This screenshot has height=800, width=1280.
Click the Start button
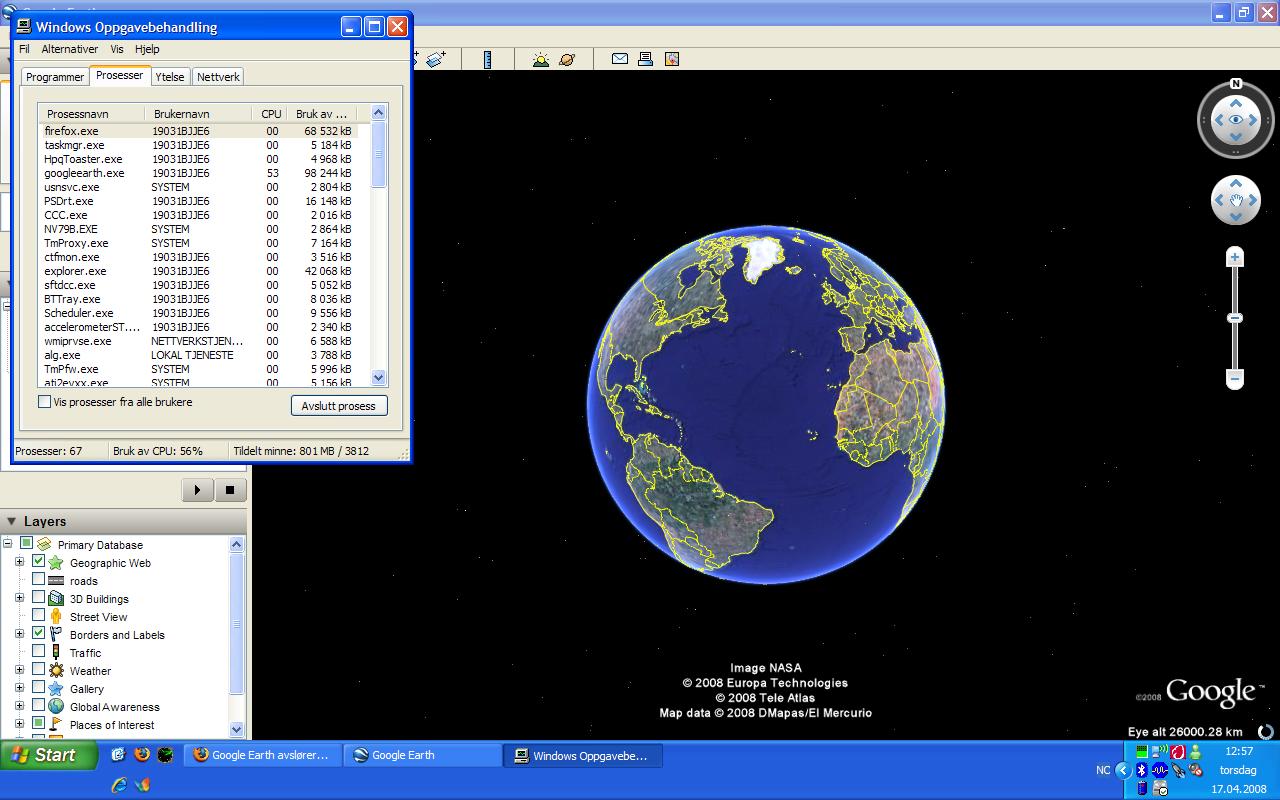tap(48, 755)
